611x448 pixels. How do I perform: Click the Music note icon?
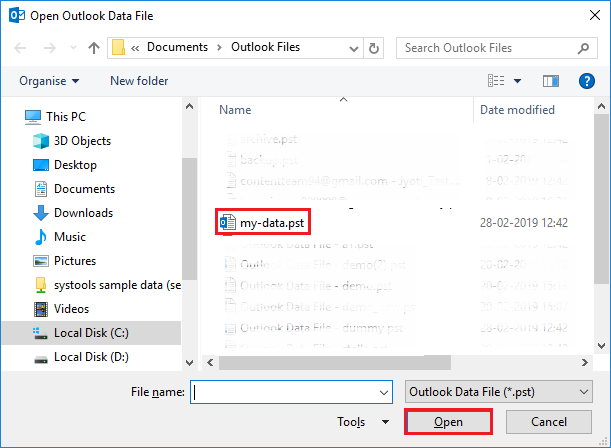[x=41, y=237]
